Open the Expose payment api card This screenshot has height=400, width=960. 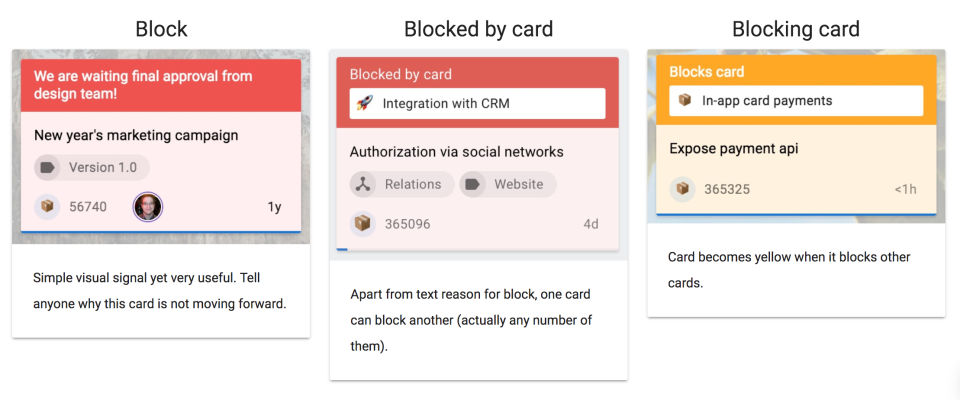point(733,149)
